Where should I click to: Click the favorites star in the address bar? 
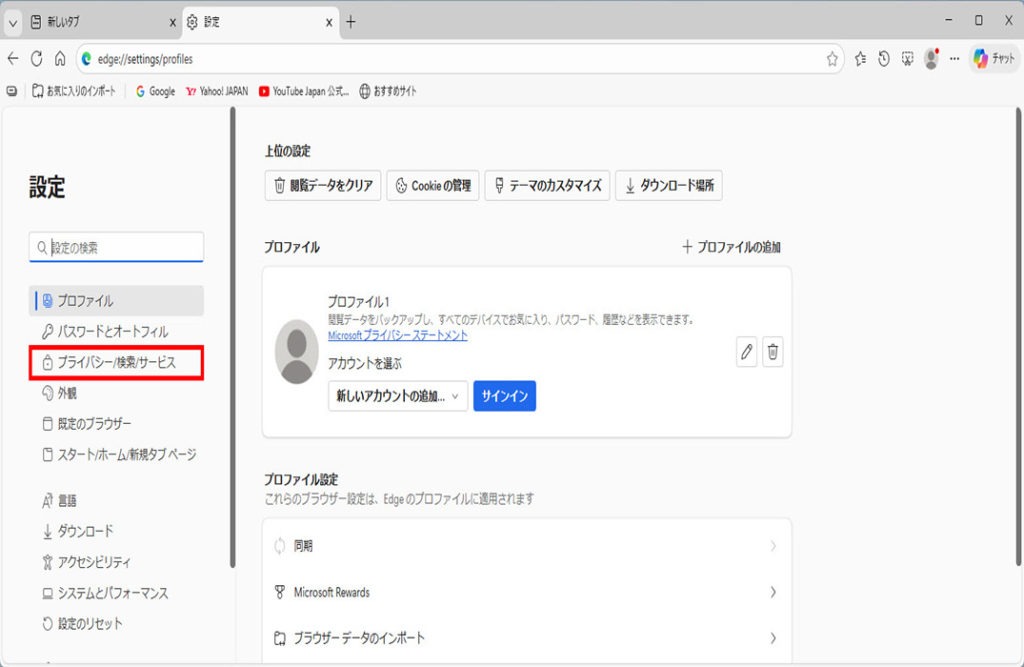(x=832, y=59)
